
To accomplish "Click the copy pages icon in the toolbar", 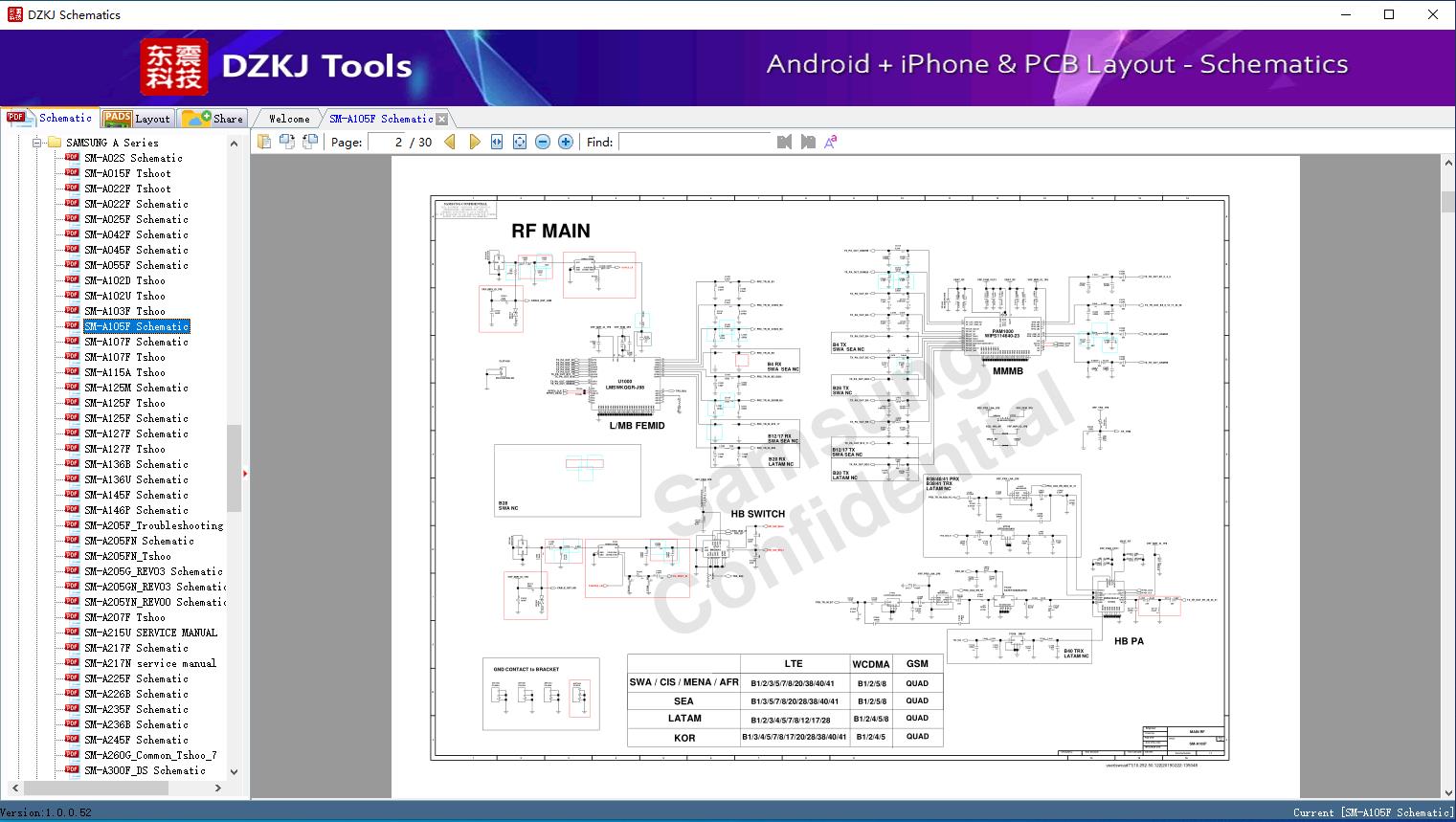I will 264,142.
